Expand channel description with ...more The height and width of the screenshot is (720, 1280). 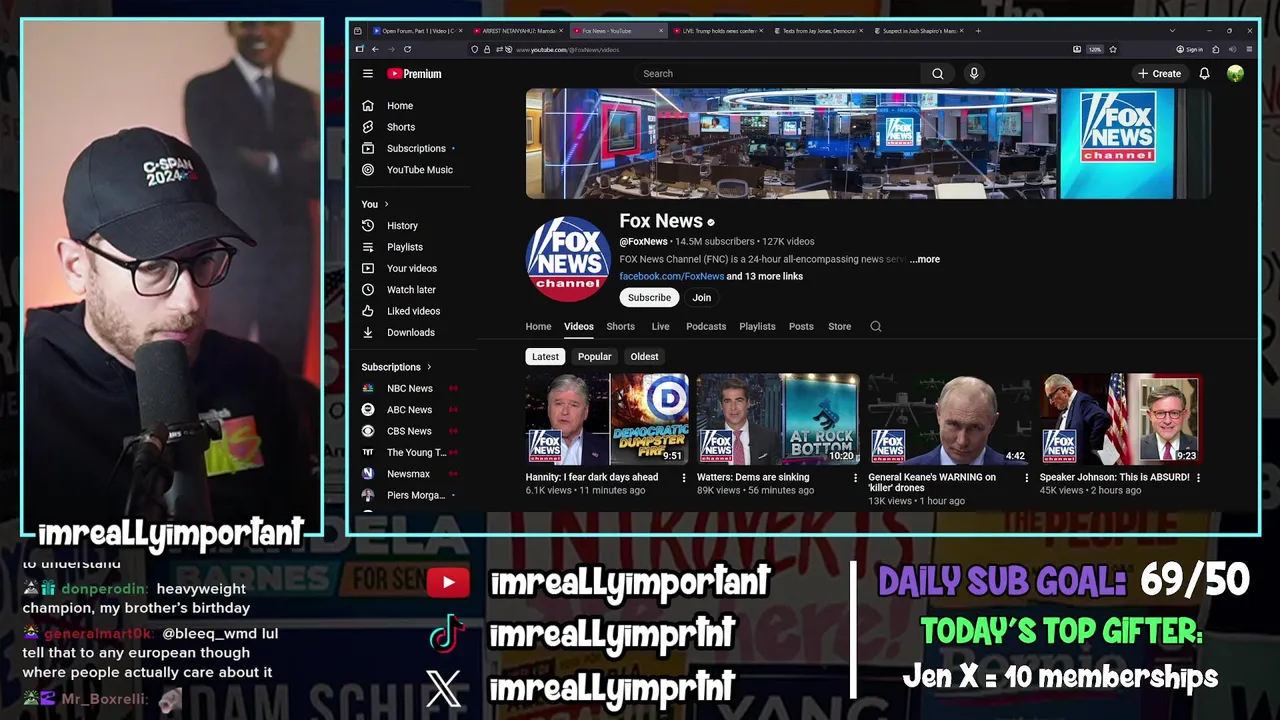[x=925, y=259]
